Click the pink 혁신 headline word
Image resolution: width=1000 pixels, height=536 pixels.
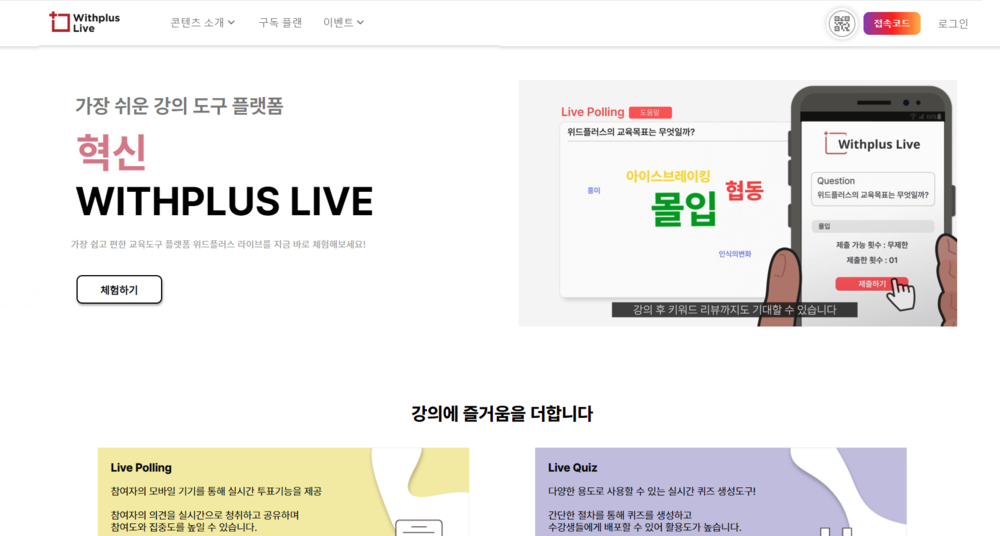pos(112,152)
